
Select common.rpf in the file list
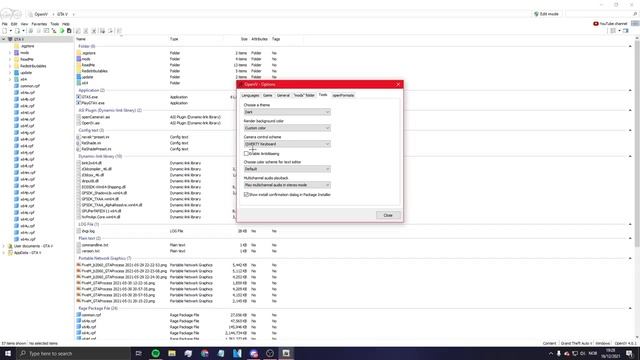coord(91,315)
